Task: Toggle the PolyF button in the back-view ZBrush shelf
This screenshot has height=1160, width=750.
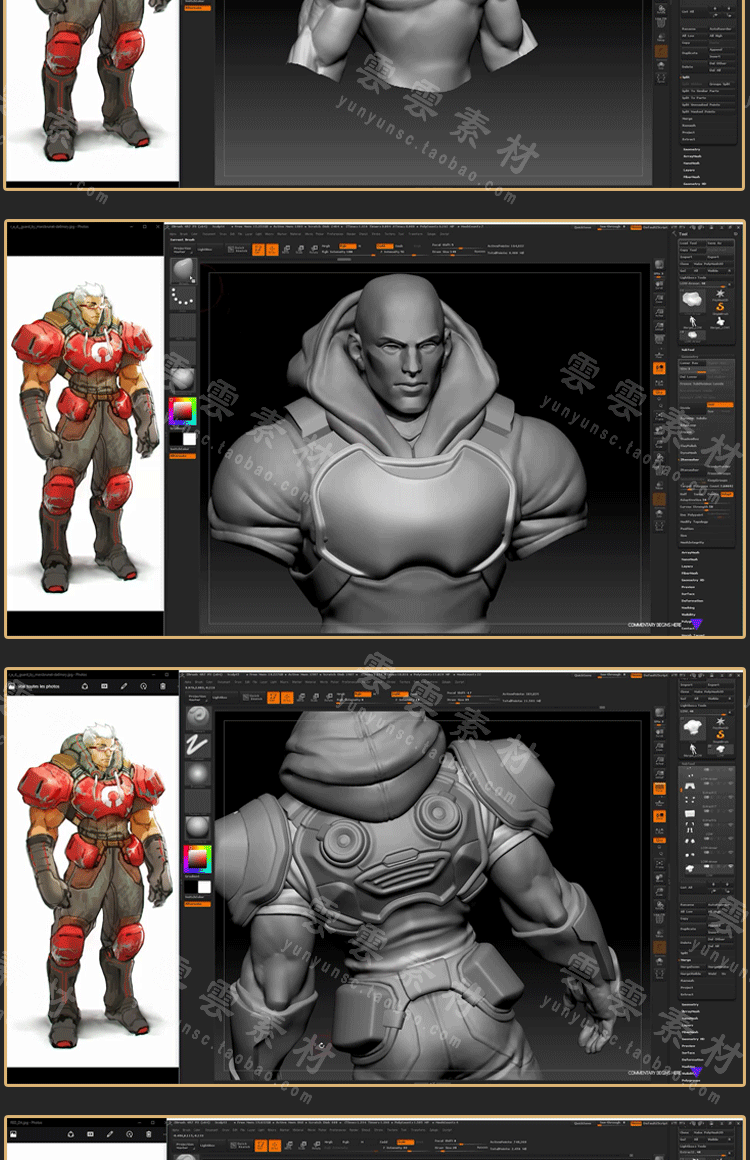Action: 659,919
